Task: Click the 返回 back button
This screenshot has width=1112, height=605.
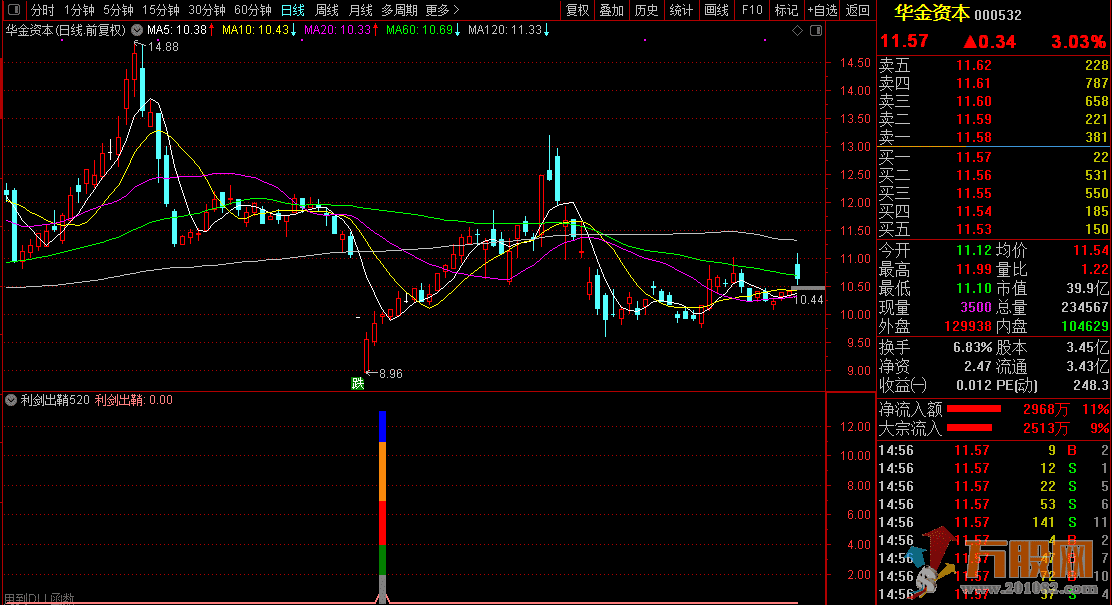Action: [857, 10]
